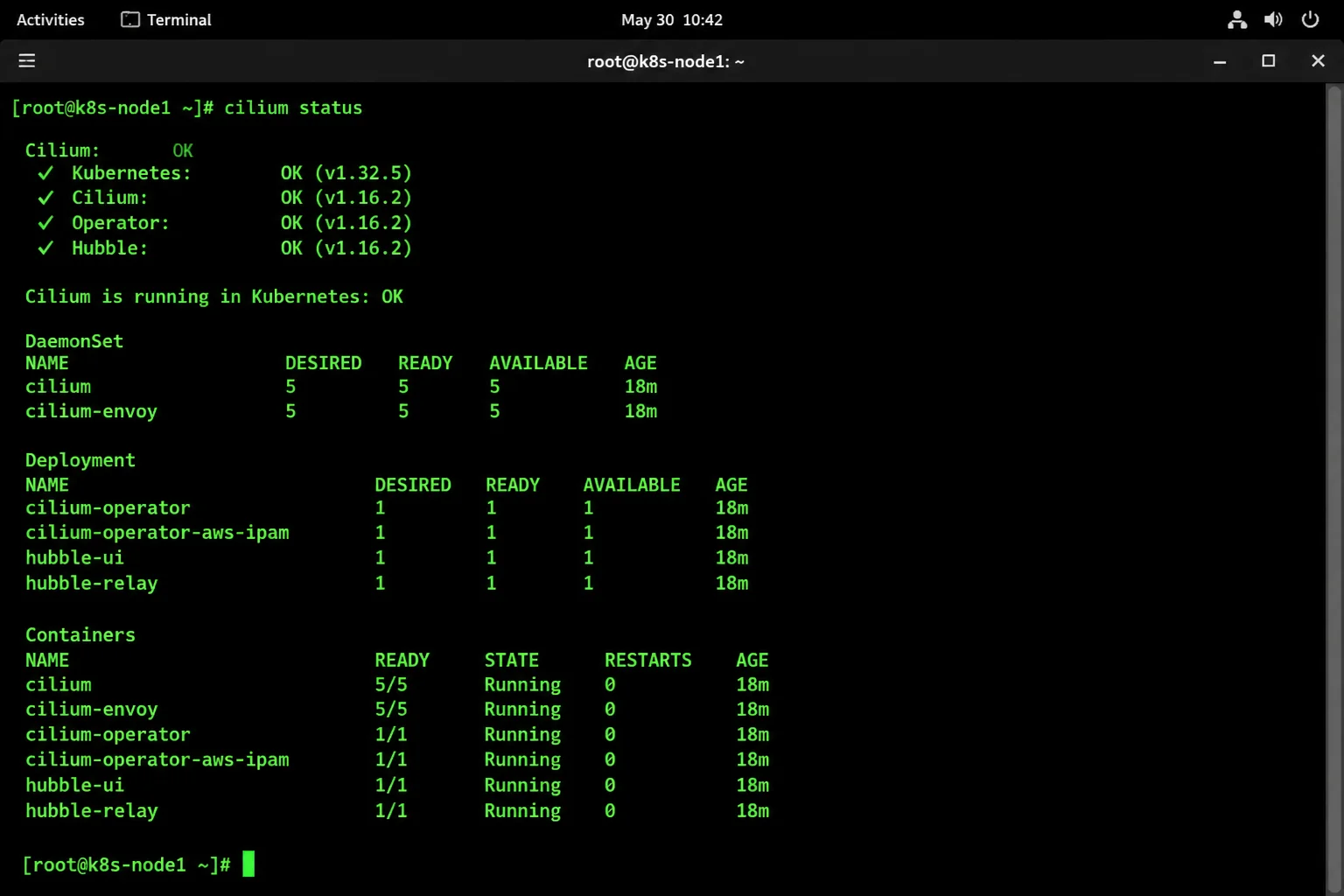Viewport: 1344px width, 896px height.
Task: Maximize the terminal window
Action: point(1268,60)
